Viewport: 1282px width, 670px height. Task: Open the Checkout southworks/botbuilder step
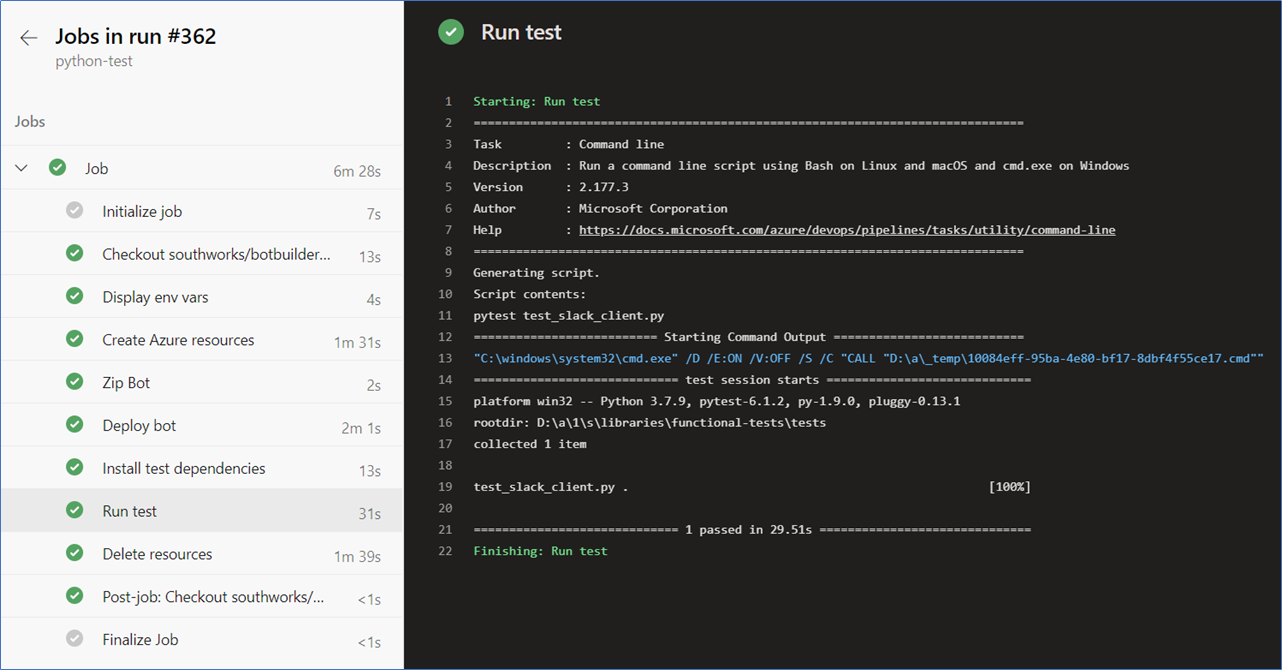pos(201,254)
